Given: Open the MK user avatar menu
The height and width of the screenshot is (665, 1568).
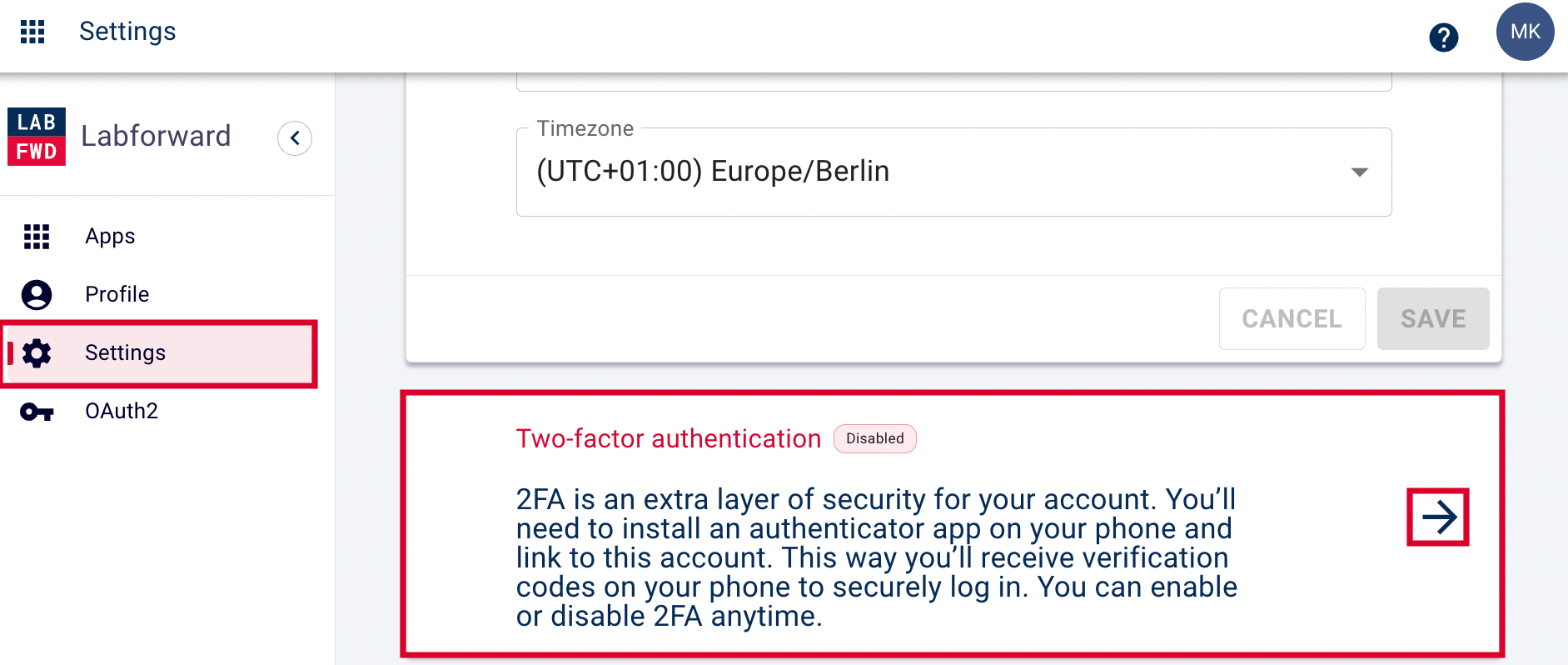Looking at the screenshot, I should tap(1525, 32).
